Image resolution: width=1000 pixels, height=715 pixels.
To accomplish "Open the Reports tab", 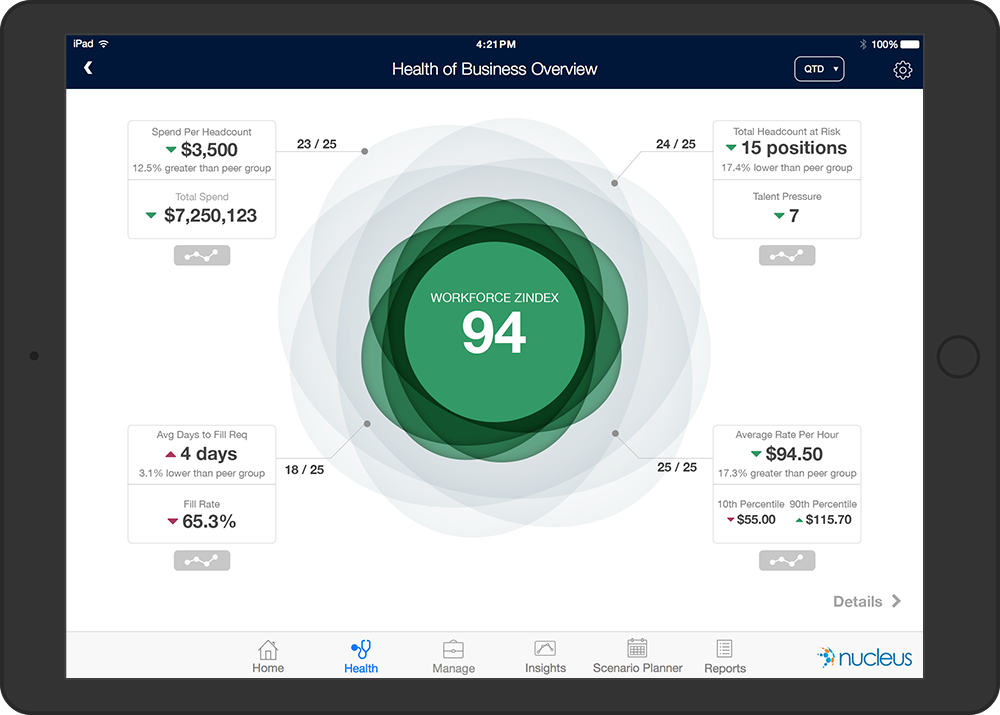I will [x=725, y=657].
